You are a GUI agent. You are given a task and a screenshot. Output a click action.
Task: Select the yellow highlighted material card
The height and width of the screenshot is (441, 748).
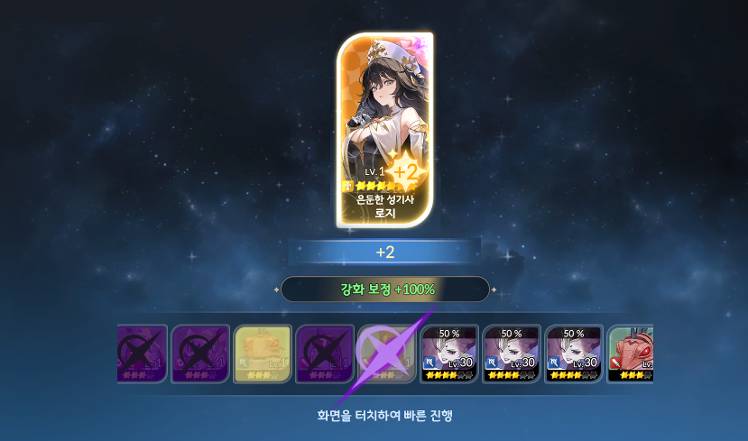263,354
